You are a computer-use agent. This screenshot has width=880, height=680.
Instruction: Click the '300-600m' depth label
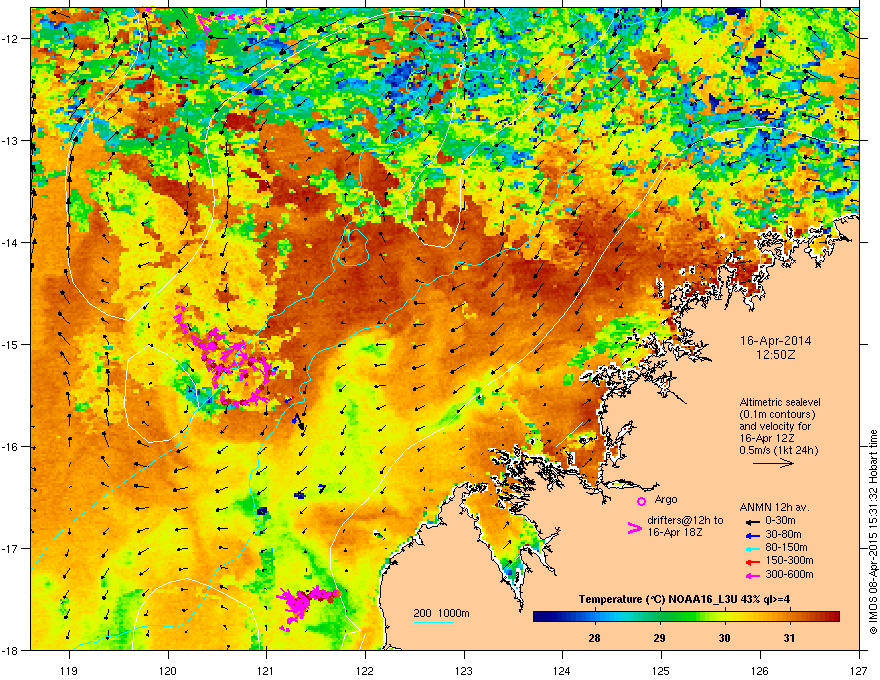click(x=789, y=574)
